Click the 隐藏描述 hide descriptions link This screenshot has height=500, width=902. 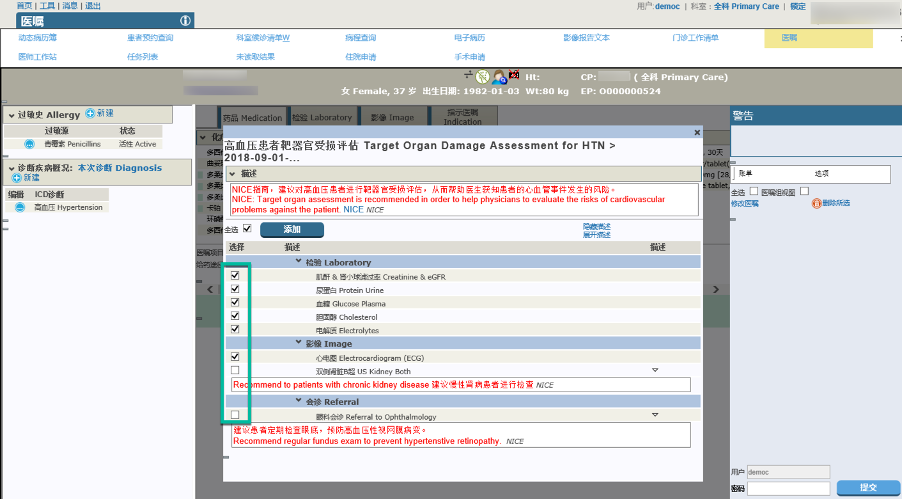(x=597, y=227)
